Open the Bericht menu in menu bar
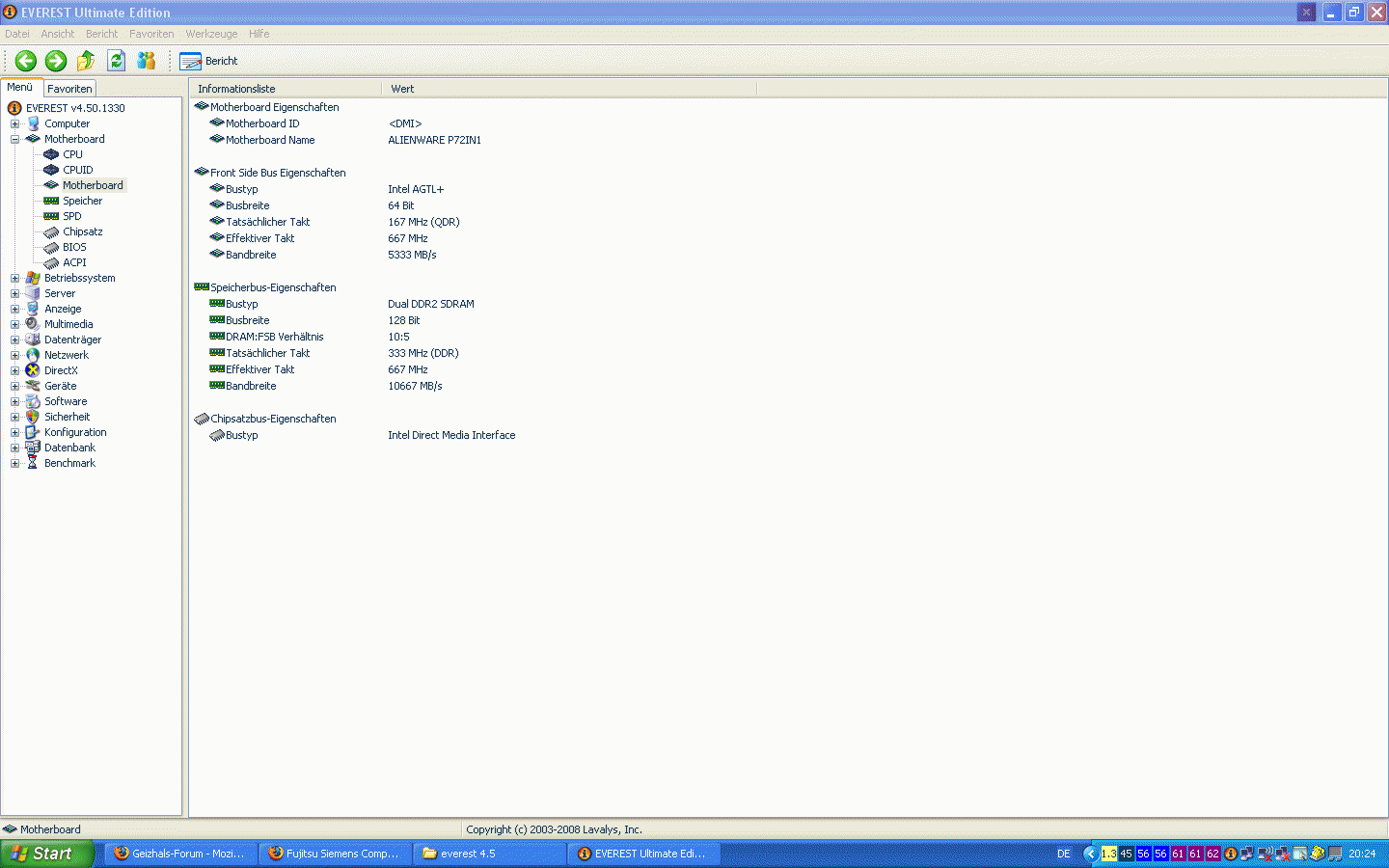 point(101,34)
